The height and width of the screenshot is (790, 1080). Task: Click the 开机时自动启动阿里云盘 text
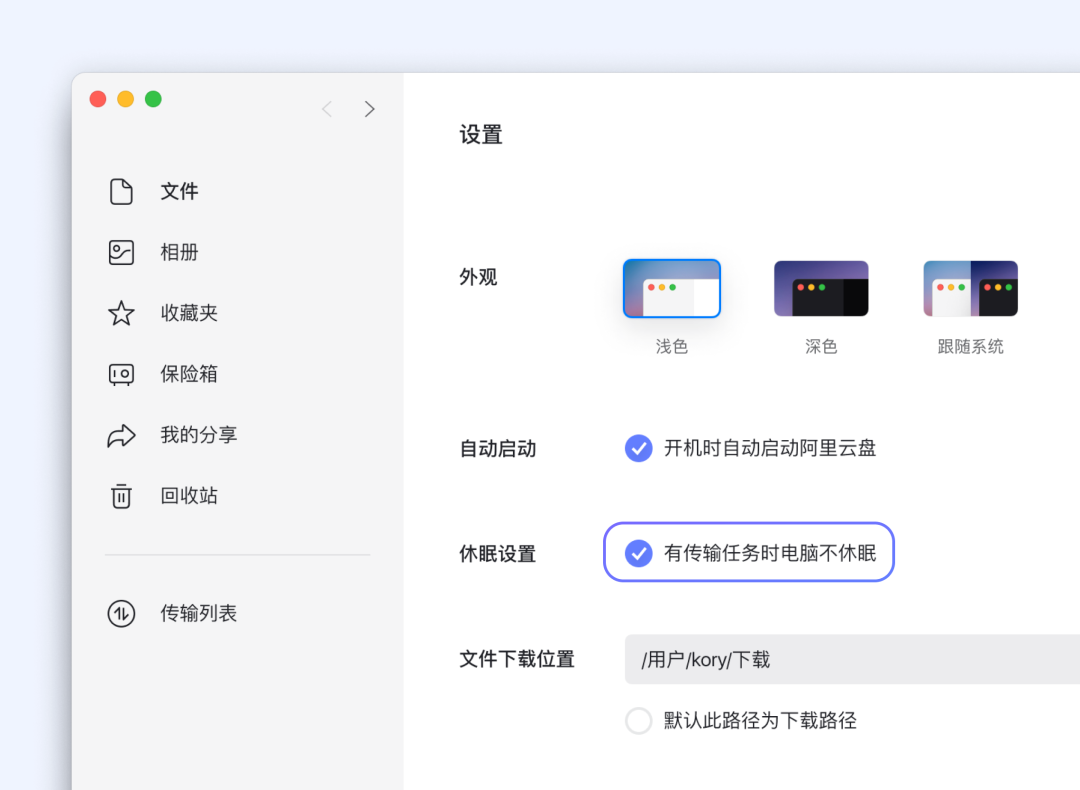(x=770, y=448)
